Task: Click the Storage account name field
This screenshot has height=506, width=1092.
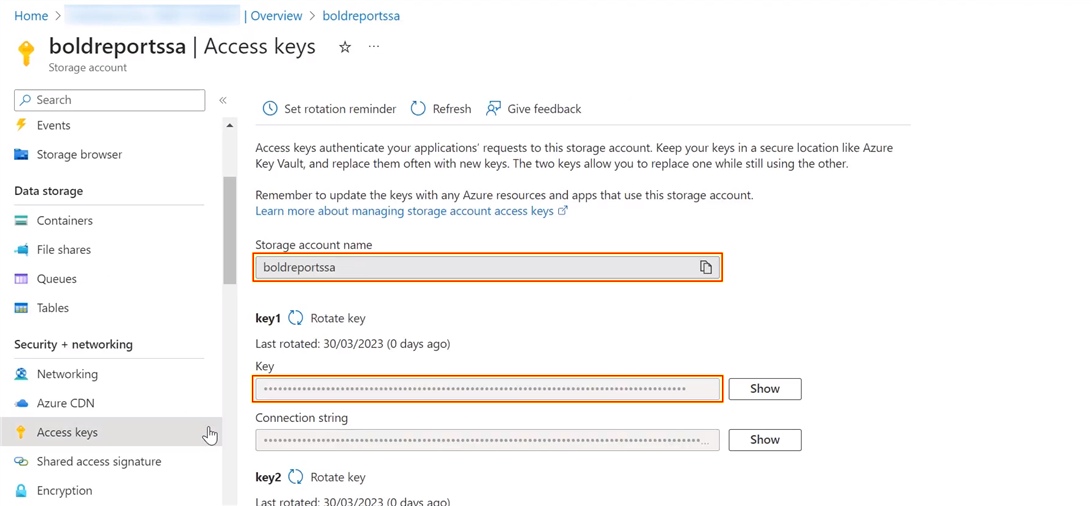Action: click(x=488, y=267)
